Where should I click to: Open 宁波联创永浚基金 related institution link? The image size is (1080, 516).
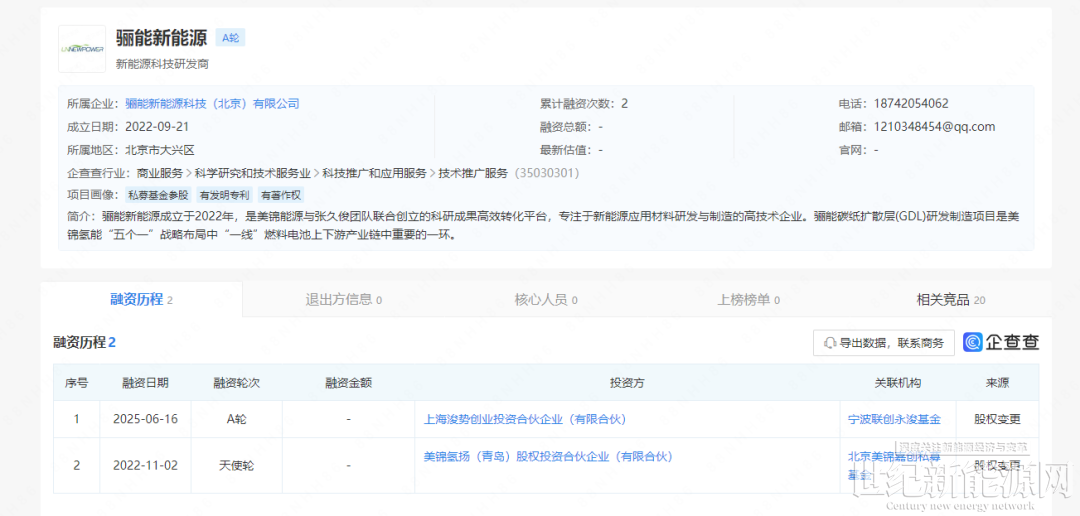(895, 419)
